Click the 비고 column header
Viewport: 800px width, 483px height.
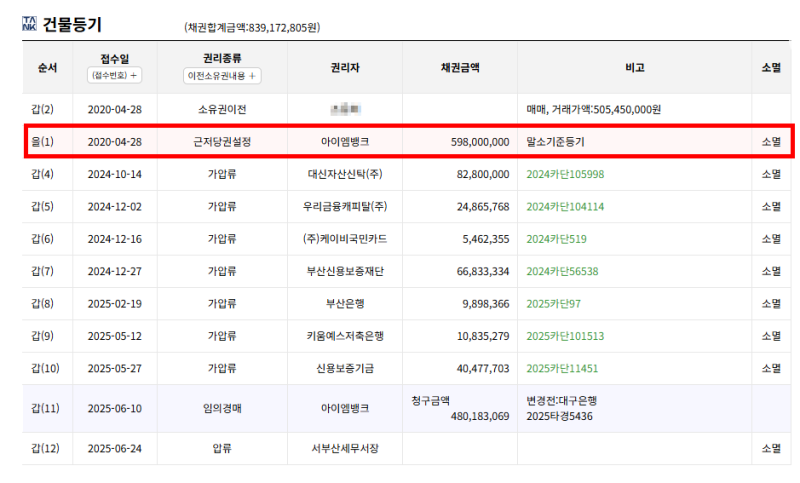point(635,68)
